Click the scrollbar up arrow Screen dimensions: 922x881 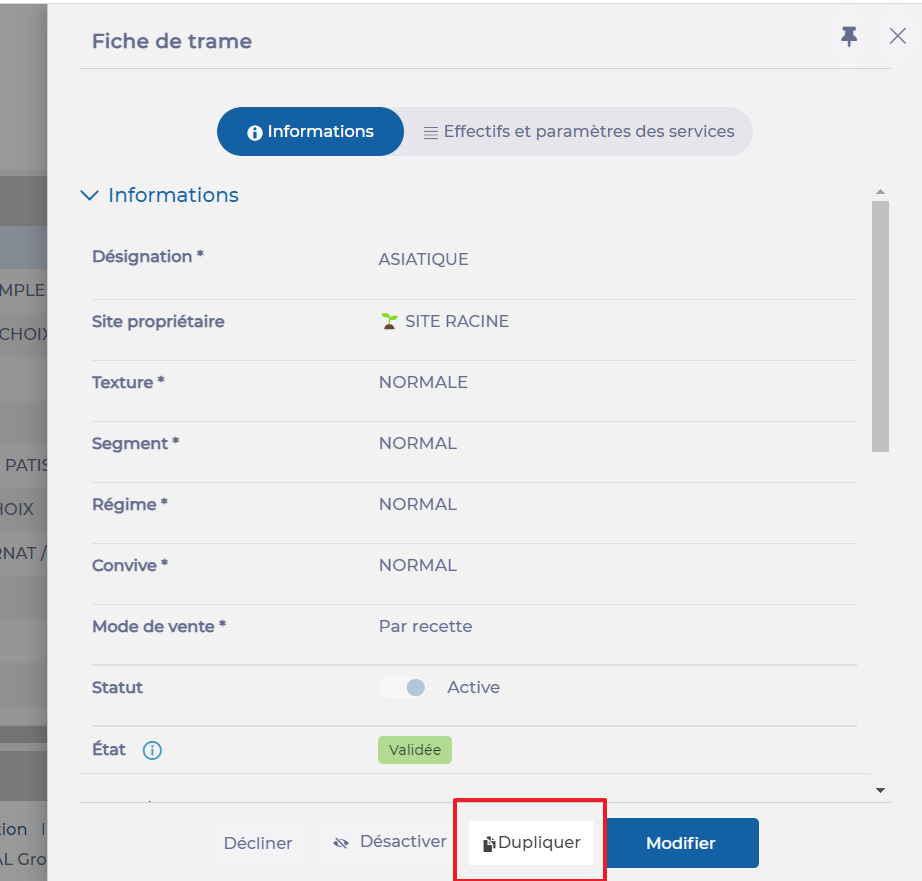880,192
